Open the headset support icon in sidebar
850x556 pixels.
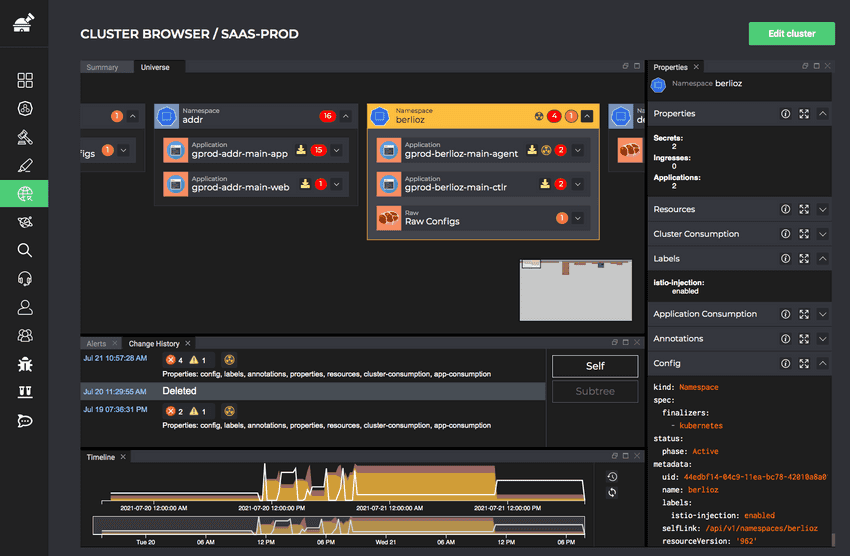click(25, 279)
